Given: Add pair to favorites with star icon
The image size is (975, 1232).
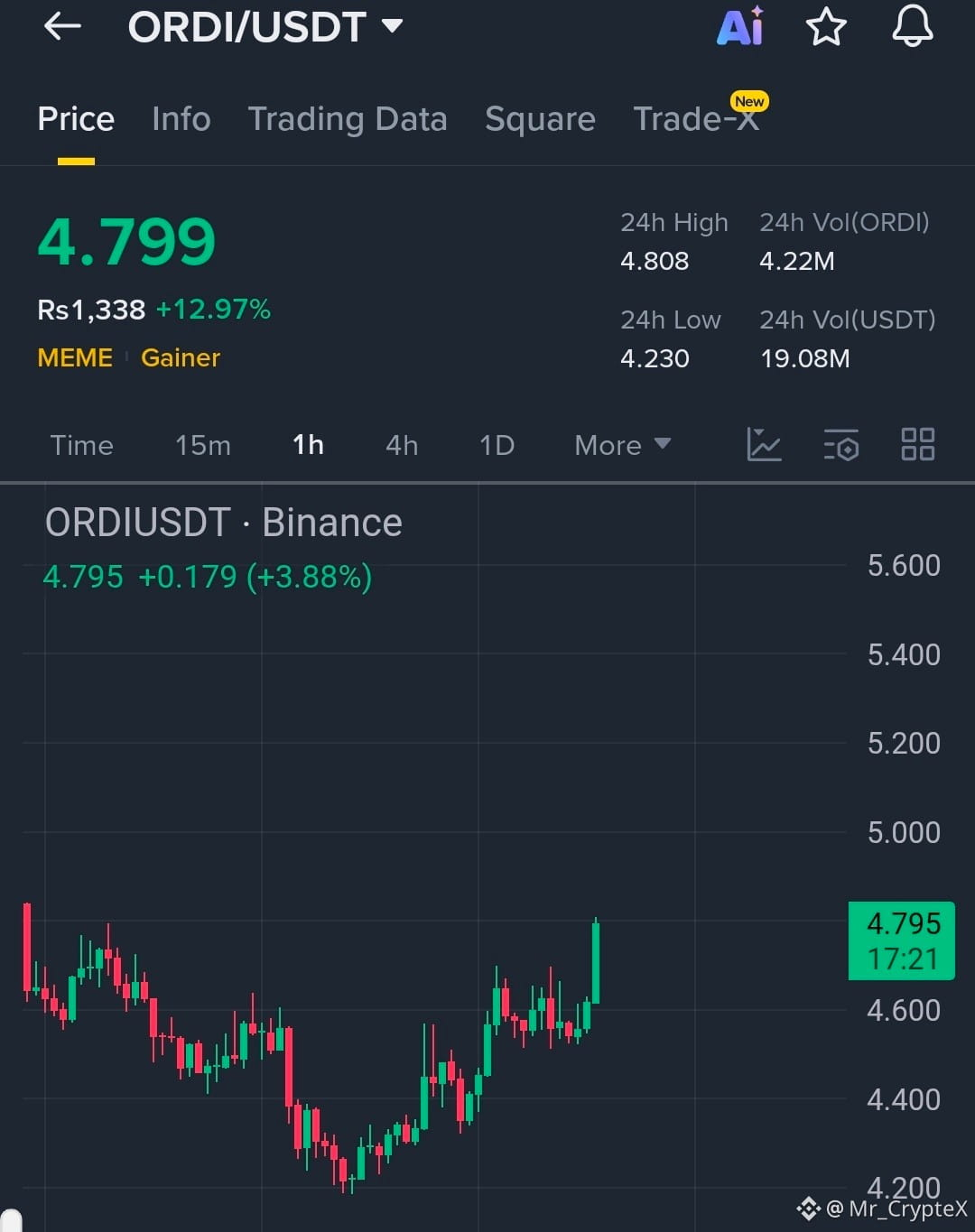Looking at the screenshot, I should 826,26.
